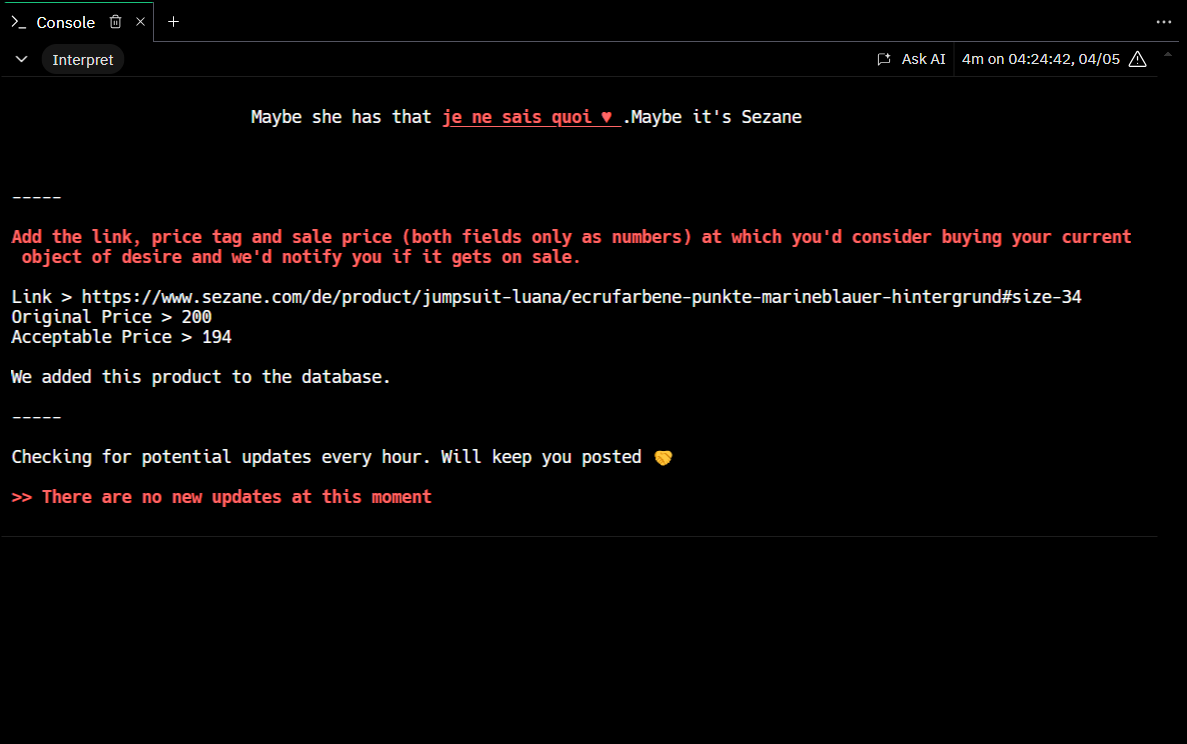Collapse the output with the chevron
The width and height of the screenshot is (1187, 744).
[21, 59]
